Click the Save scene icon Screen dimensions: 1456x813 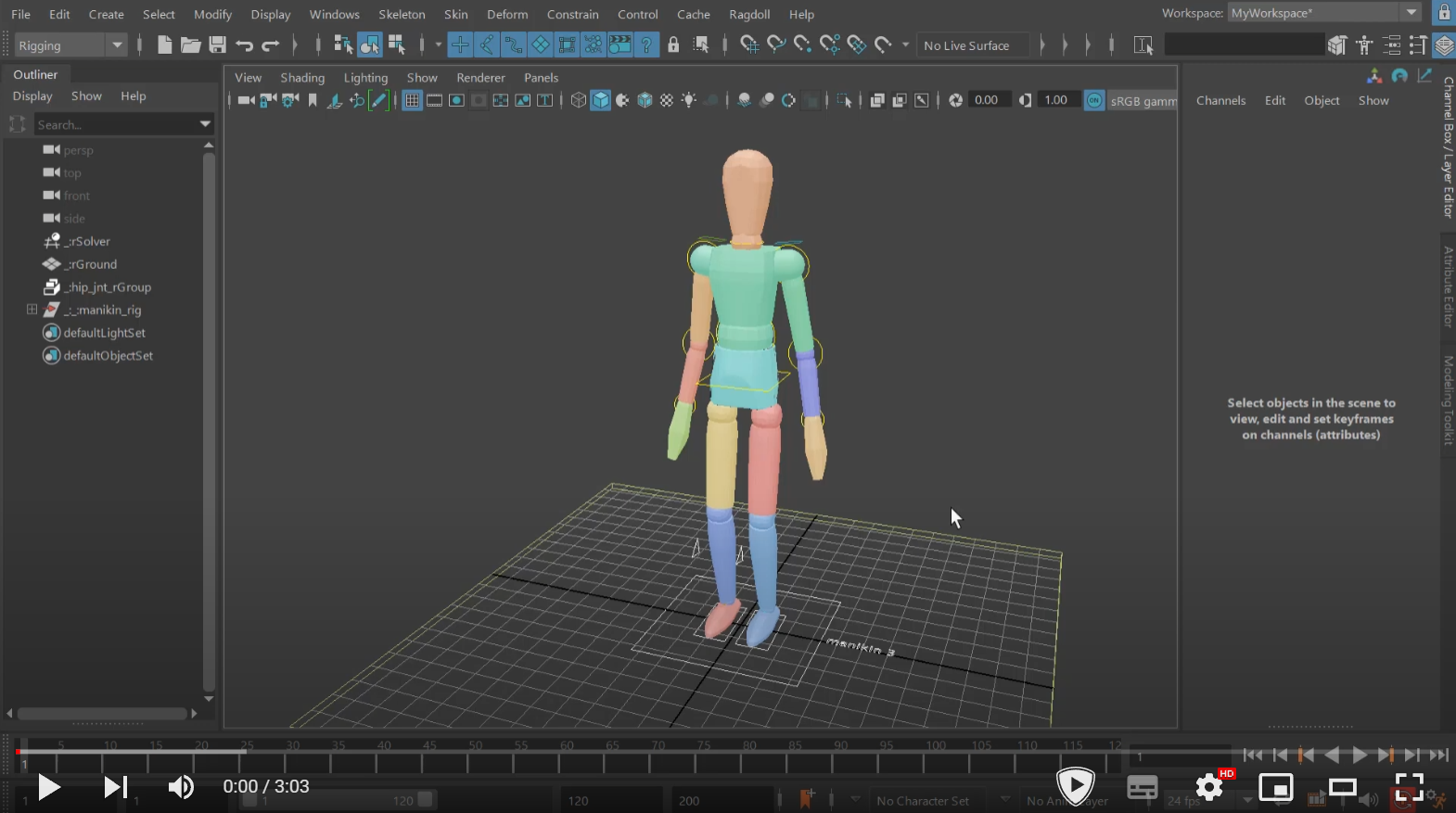[x=217, y=44]
